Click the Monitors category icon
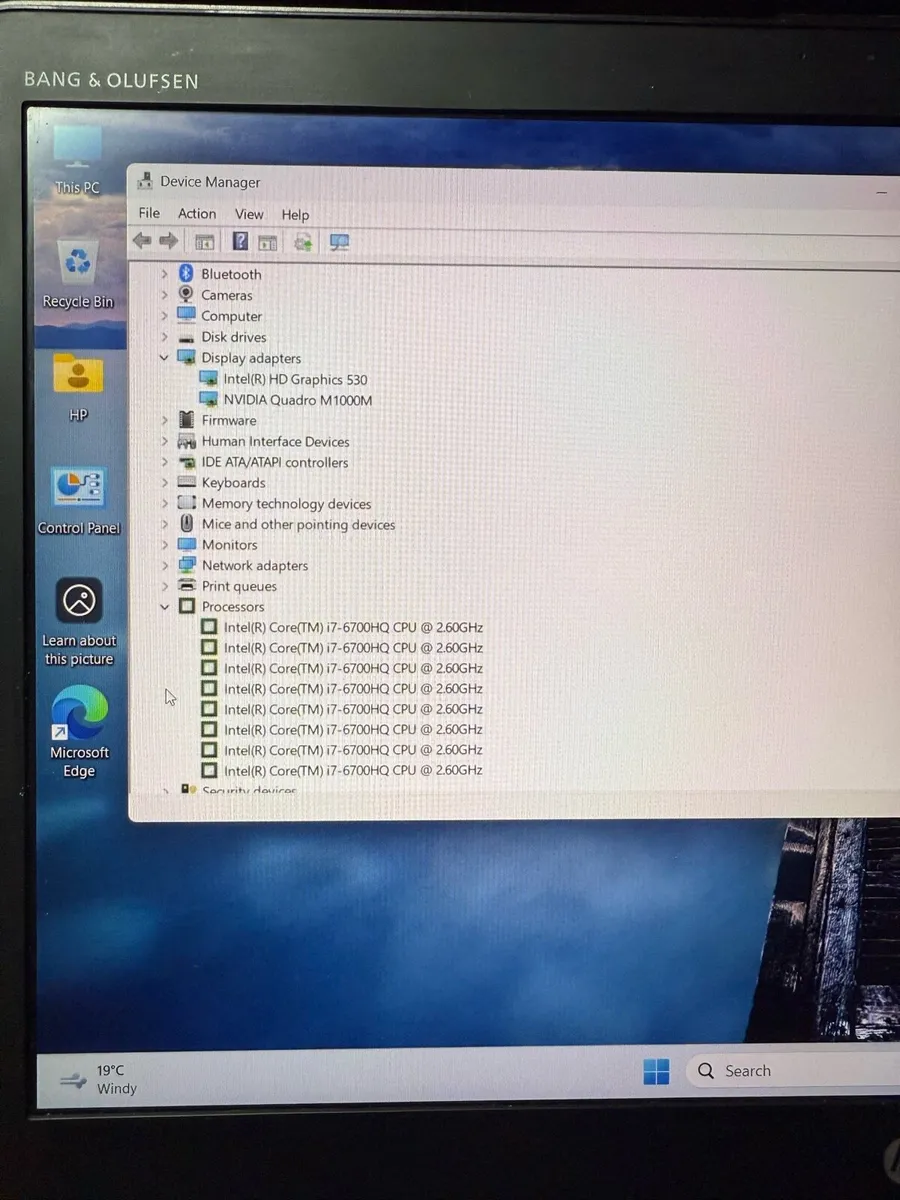900x1200 pixels. tap(186, 544)
